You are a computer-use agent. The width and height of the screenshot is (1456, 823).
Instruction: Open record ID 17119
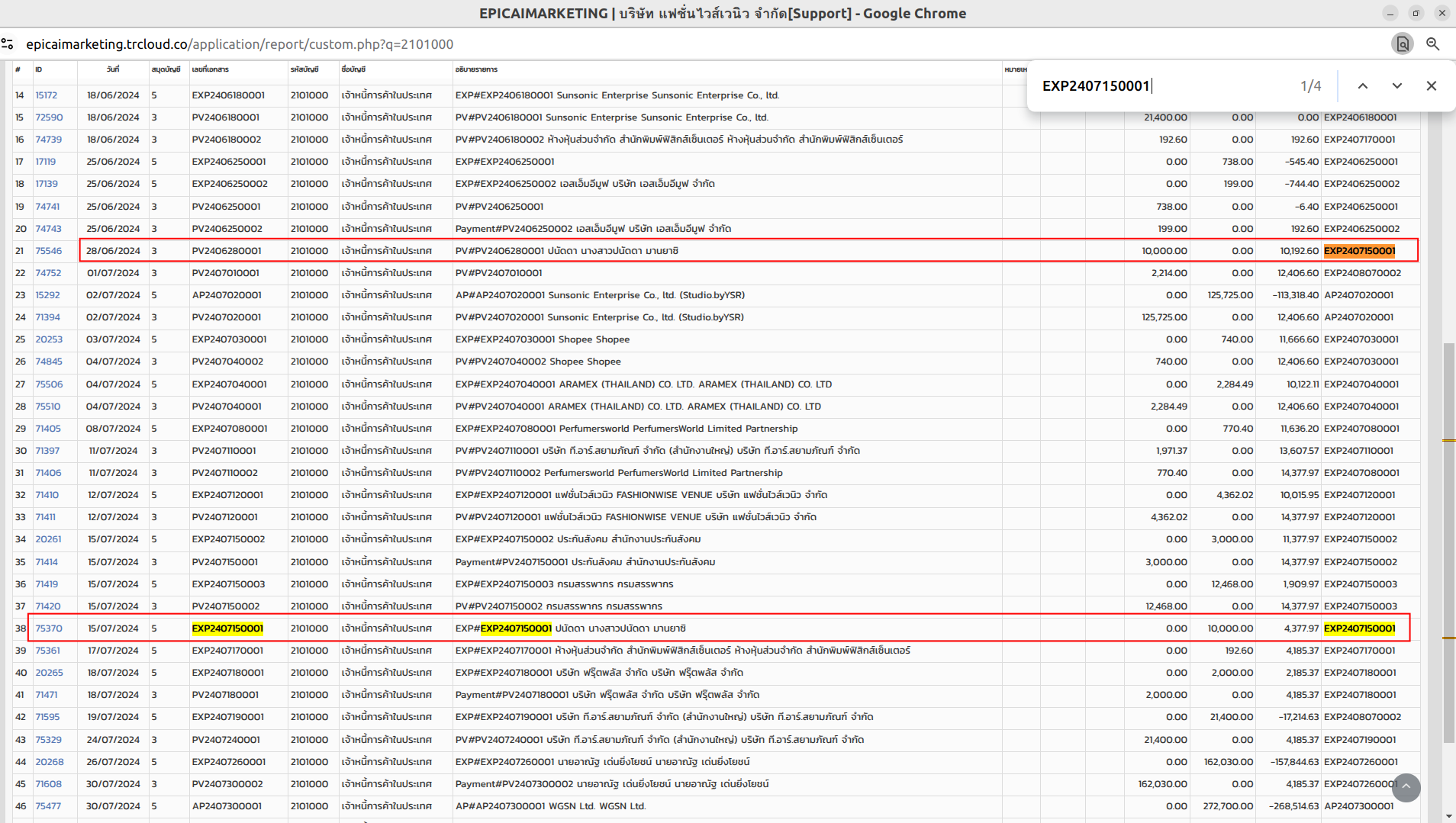45,162
